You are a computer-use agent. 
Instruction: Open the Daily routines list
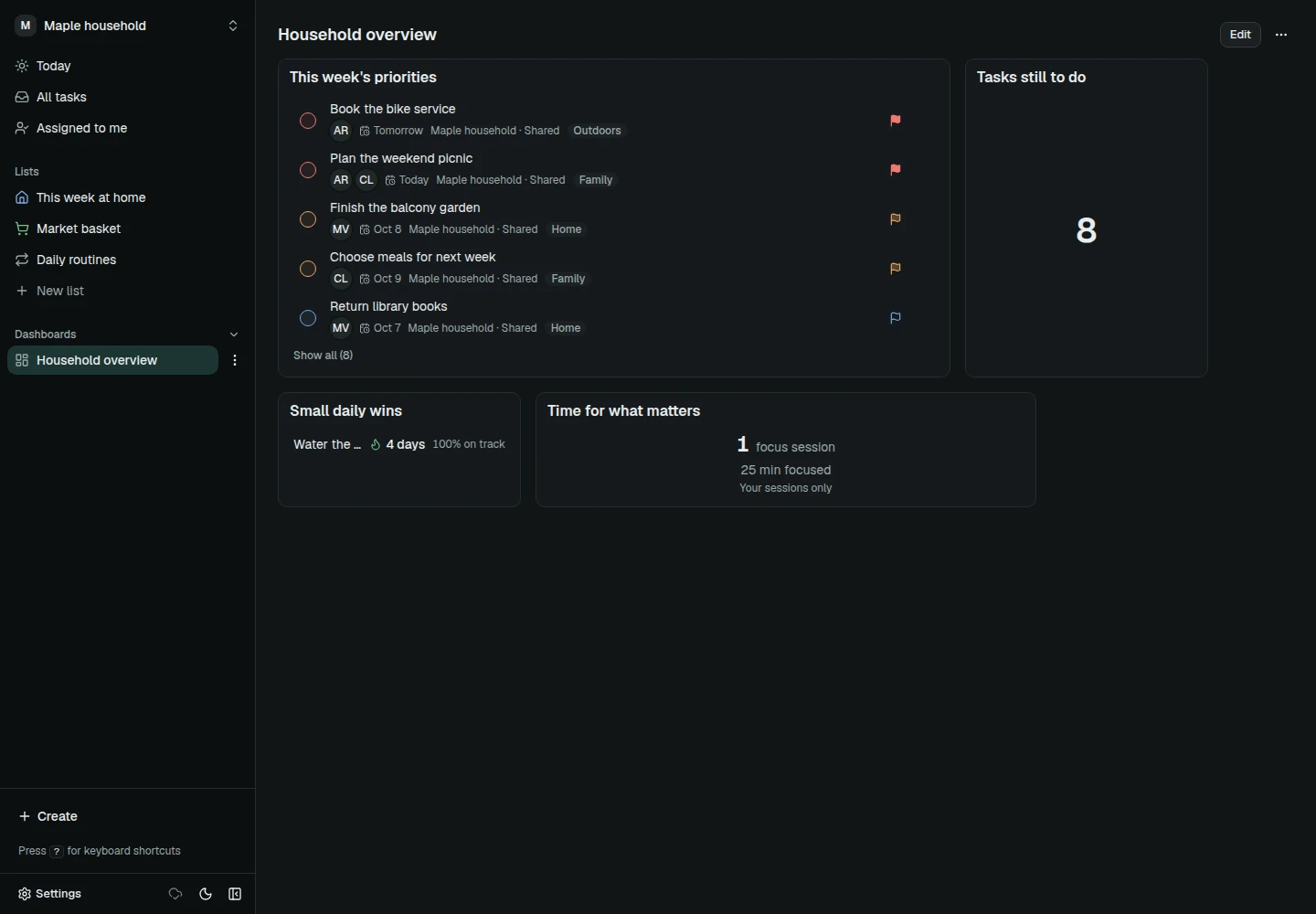(128, 260)
